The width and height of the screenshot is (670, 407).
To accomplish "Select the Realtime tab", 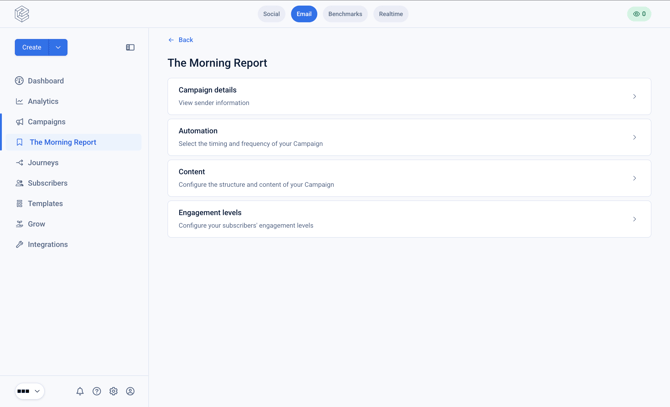I will point(391,14).
